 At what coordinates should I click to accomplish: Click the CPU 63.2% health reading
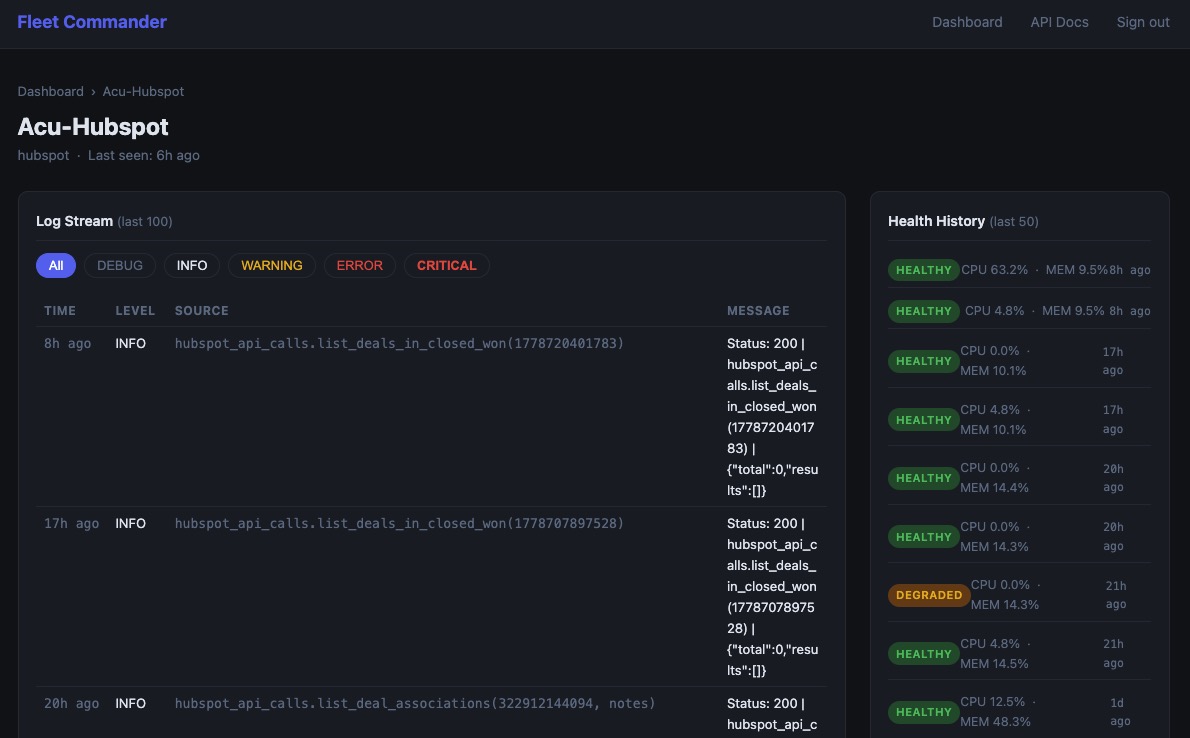tap(994, 270)
